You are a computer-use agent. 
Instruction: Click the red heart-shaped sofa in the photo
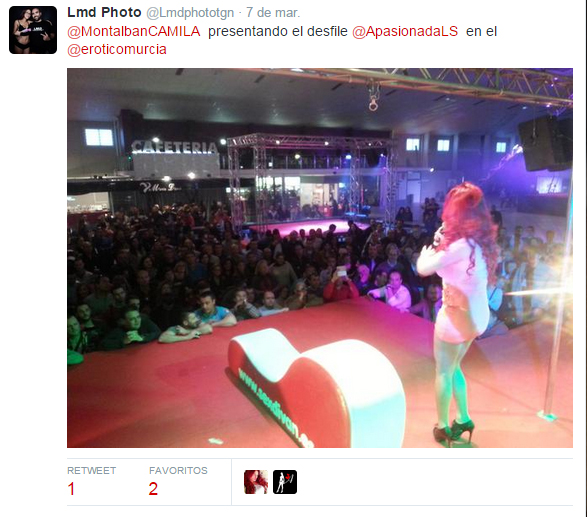coord(317,387)
